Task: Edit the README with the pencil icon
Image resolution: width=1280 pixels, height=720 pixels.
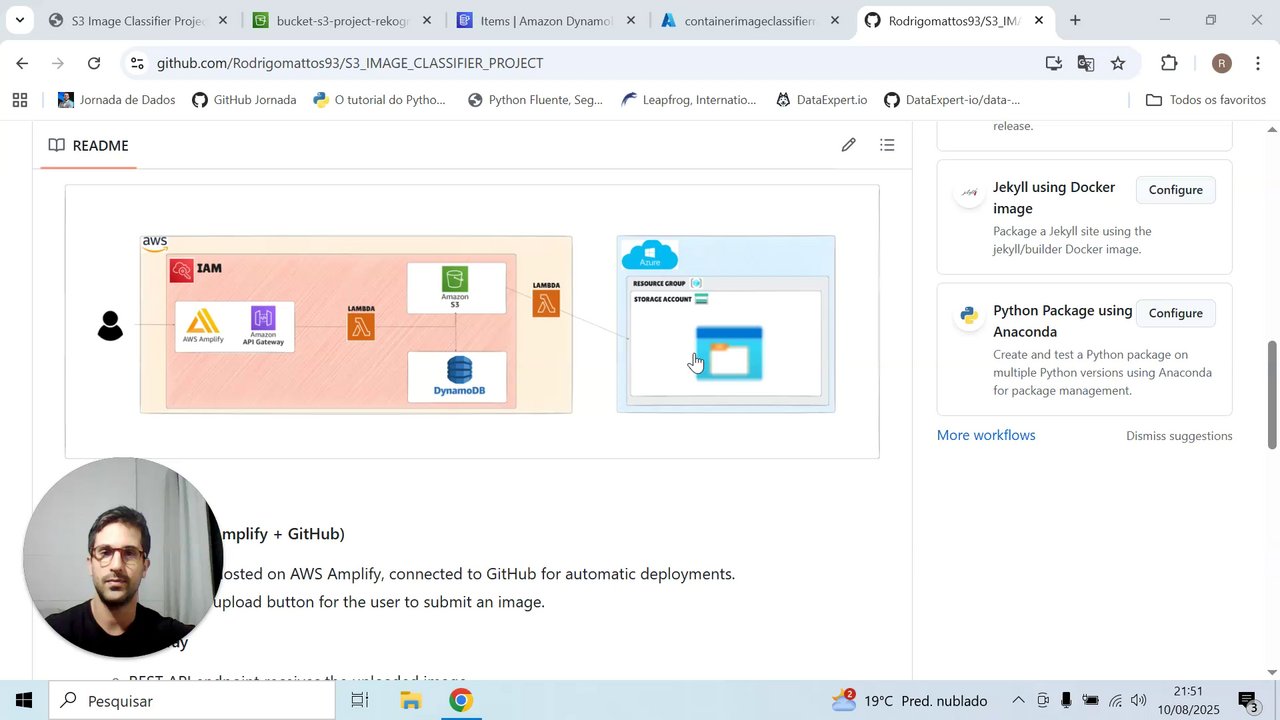Action: click(x=848, y=145)
